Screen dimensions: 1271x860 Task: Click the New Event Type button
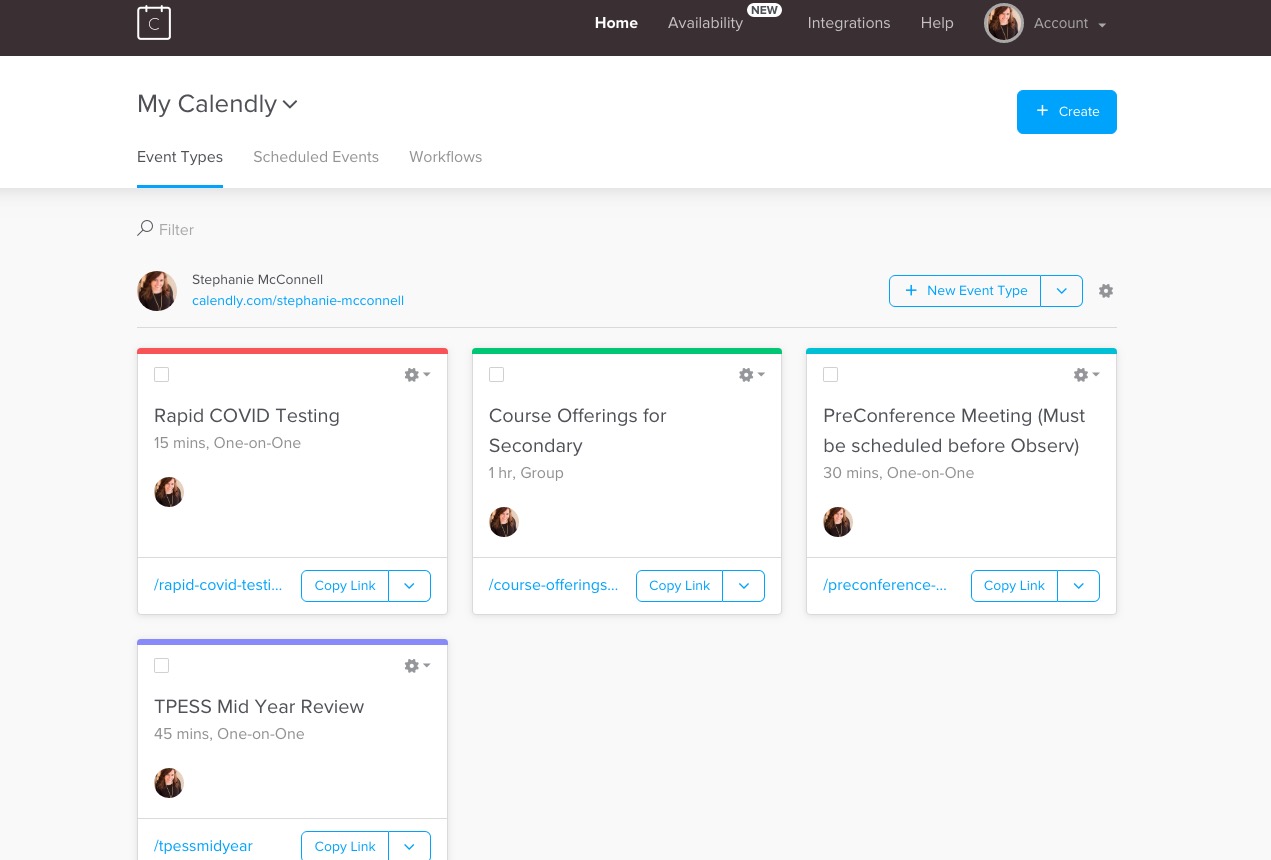[965, 291]
